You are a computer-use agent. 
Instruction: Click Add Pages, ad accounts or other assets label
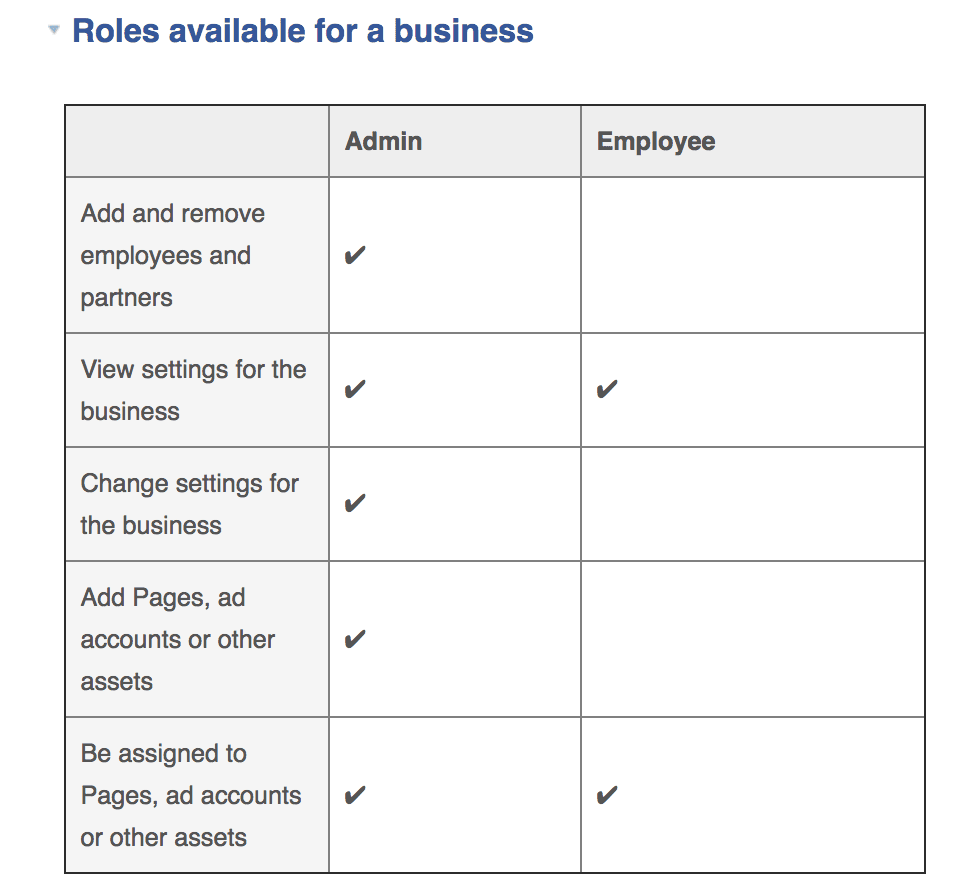pos(177,640)
